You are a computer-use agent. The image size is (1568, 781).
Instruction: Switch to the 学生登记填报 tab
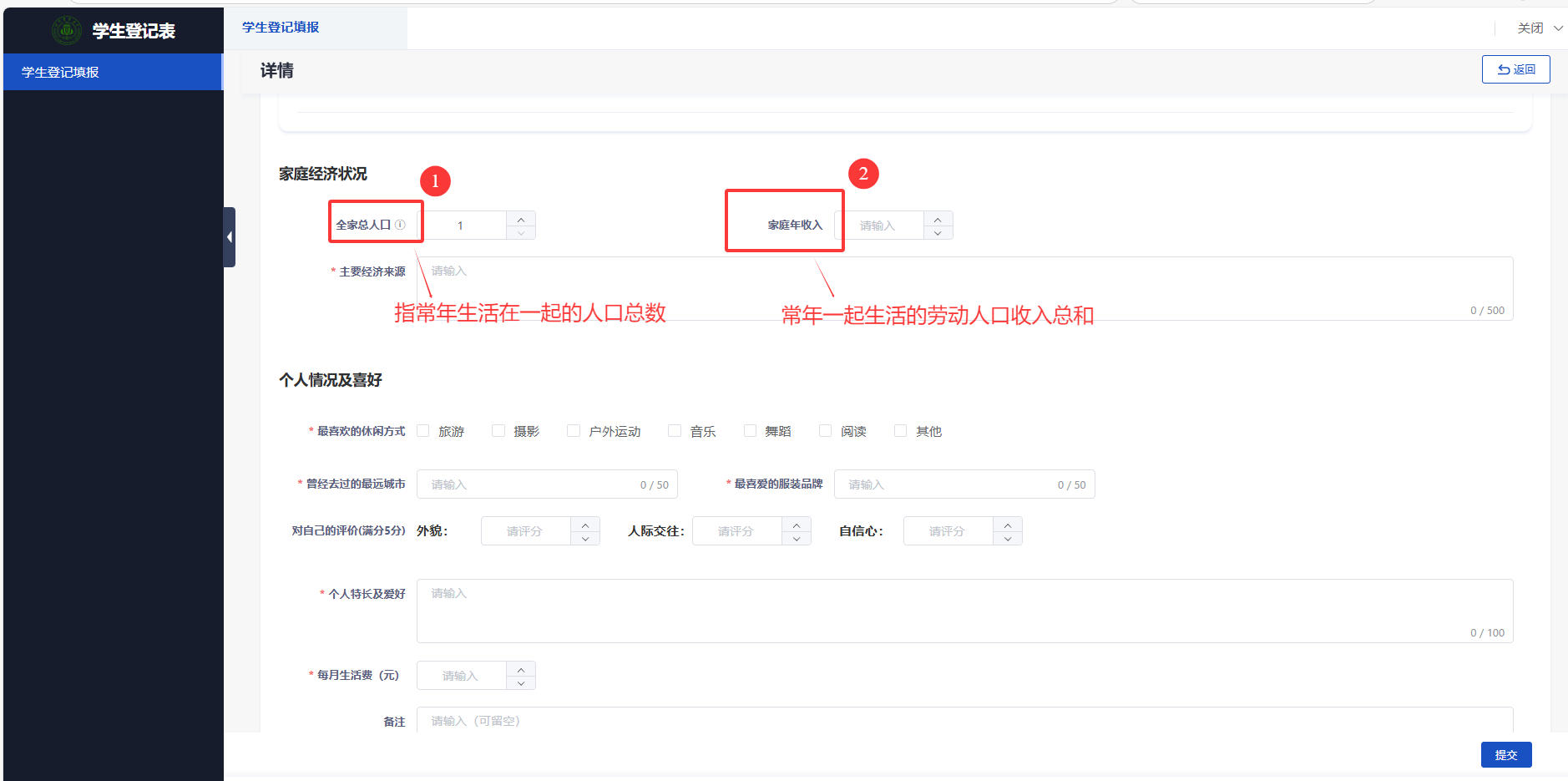pos(281,28)
